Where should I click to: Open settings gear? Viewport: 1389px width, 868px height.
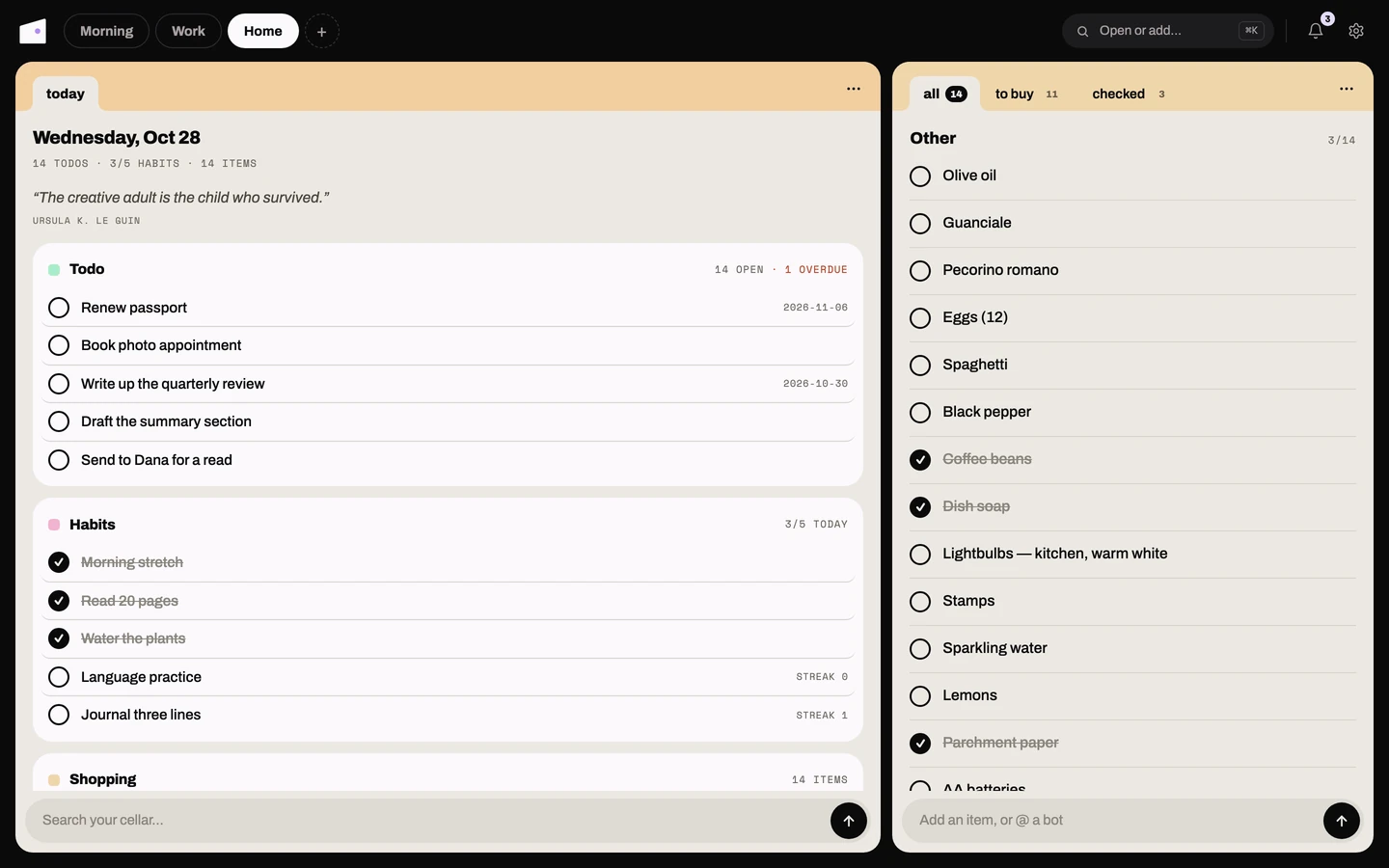[1356, 31]
